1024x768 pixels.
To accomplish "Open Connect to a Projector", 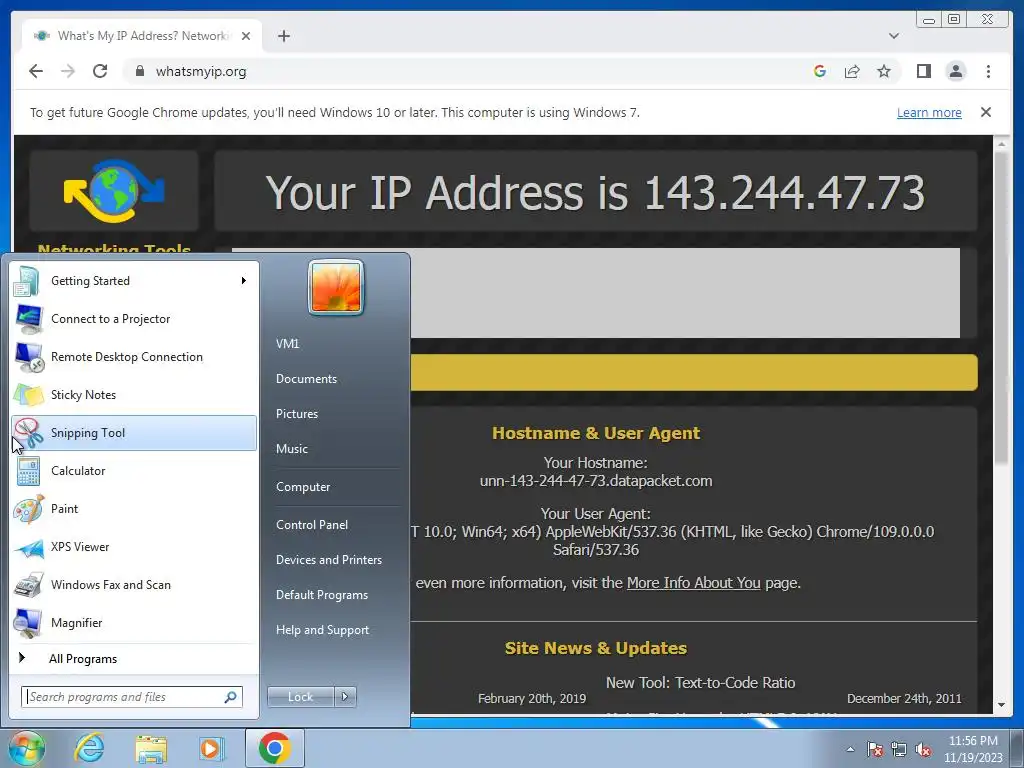I will pos(134,319).
